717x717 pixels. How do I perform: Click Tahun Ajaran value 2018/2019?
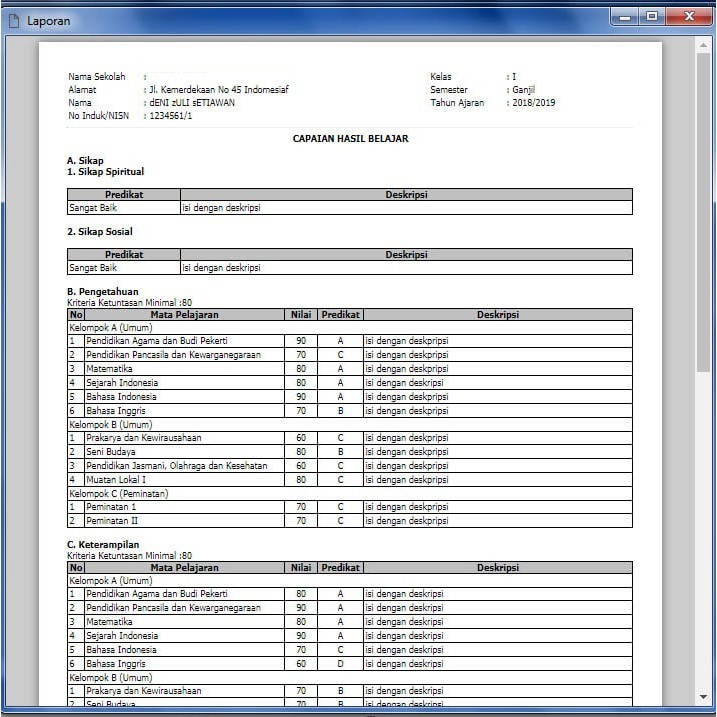[534, 102]
